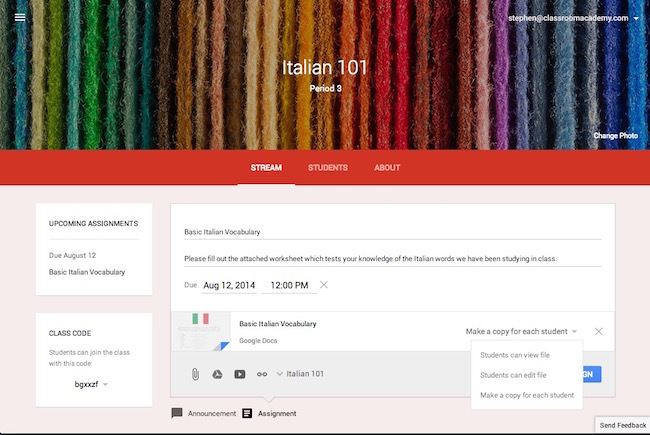This screenshot has width=650, height=435.
Task: Expand the Italian 101 class selector
Action: pyautogui.click(x=300, y=374)
